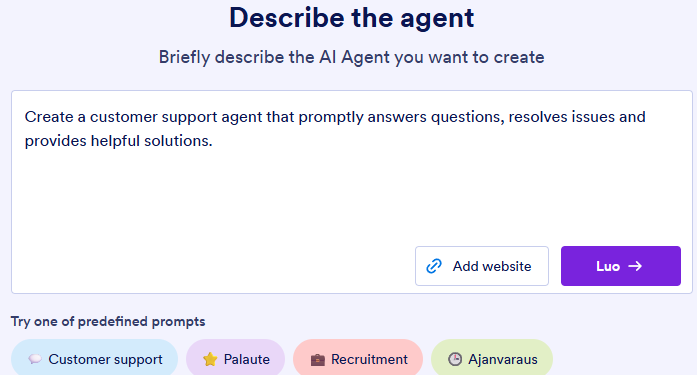Open the Add website dialog
The height and width of the screenshot is (375, 697).
pos(482,266)
